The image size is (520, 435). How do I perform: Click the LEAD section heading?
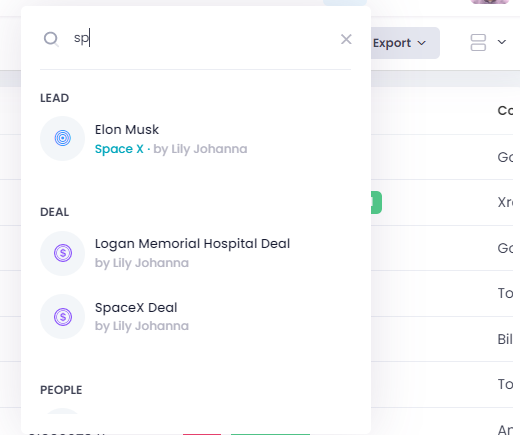pyautogui.click(x=55, y=98)
